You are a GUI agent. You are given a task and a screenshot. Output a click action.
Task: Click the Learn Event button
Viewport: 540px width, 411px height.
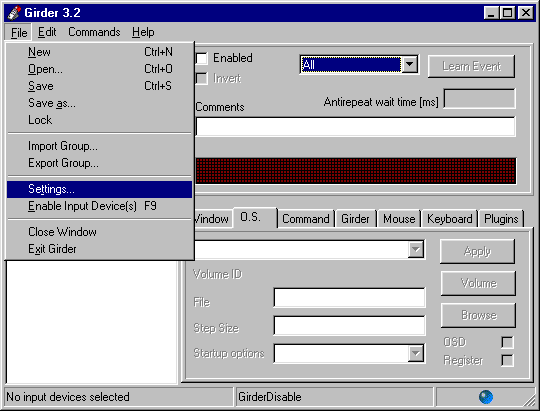(x=471, y=66)
